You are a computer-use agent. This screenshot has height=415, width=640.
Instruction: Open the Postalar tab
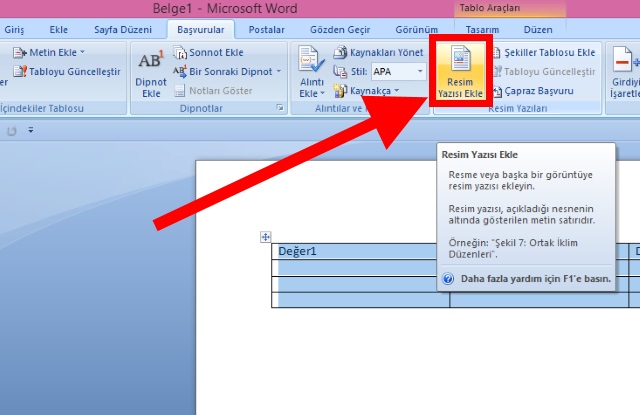click(x=267, y=30)
